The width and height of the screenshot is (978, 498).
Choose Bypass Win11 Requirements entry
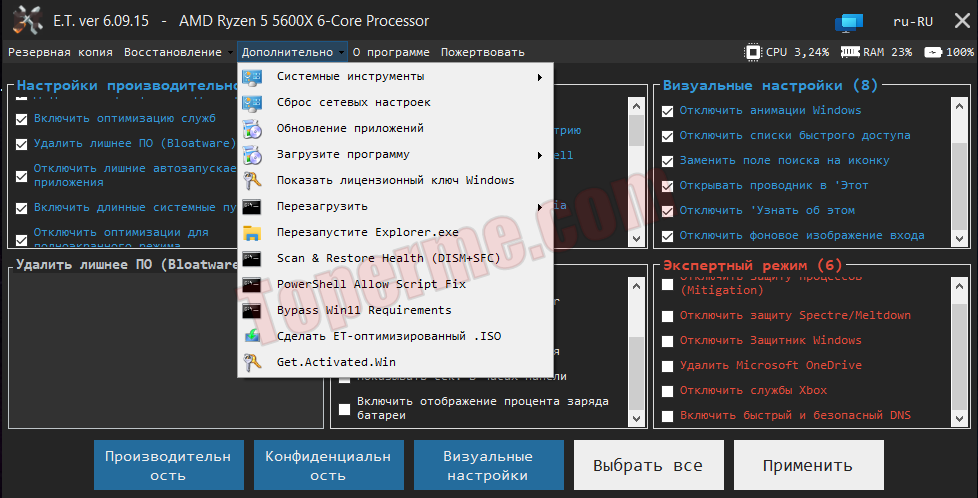pyautogui.click(x=395, y=310)
